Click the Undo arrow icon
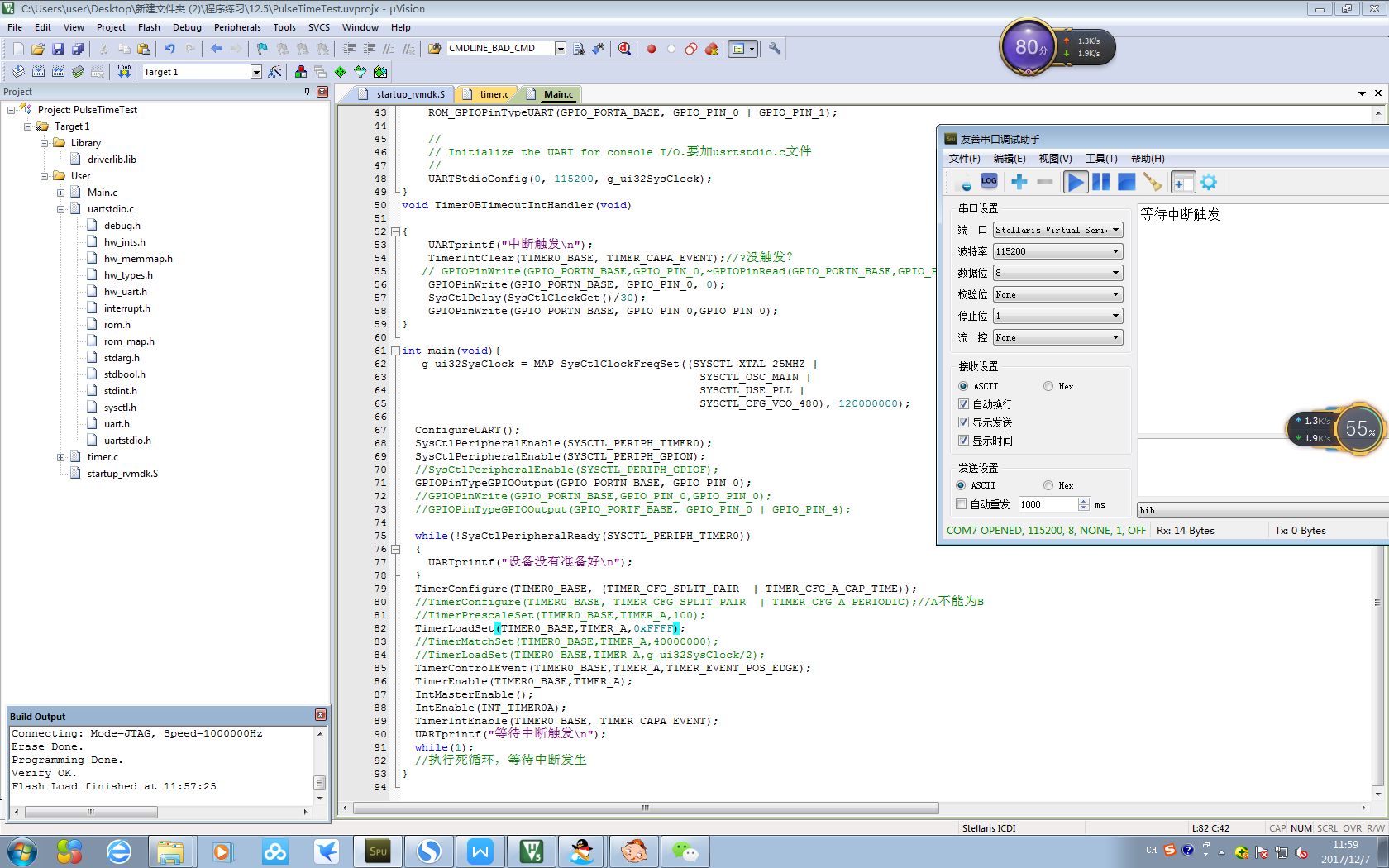The image size is (1389, 868). coord(169,49)
